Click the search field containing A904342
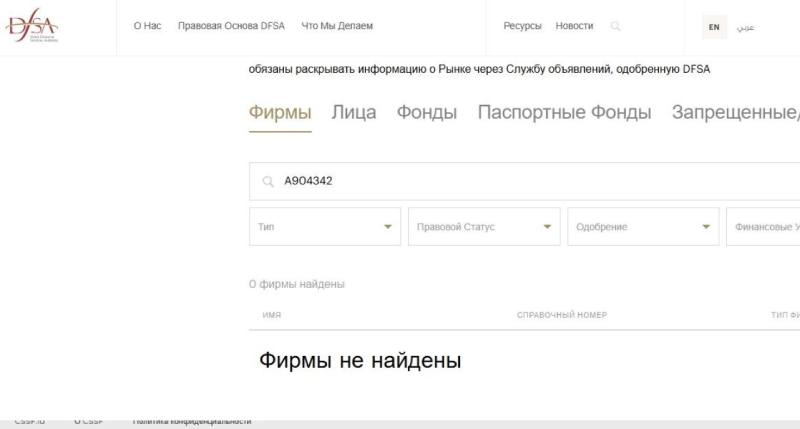The height and width of the screenshot is (429, 800). [x=524, y=181]
